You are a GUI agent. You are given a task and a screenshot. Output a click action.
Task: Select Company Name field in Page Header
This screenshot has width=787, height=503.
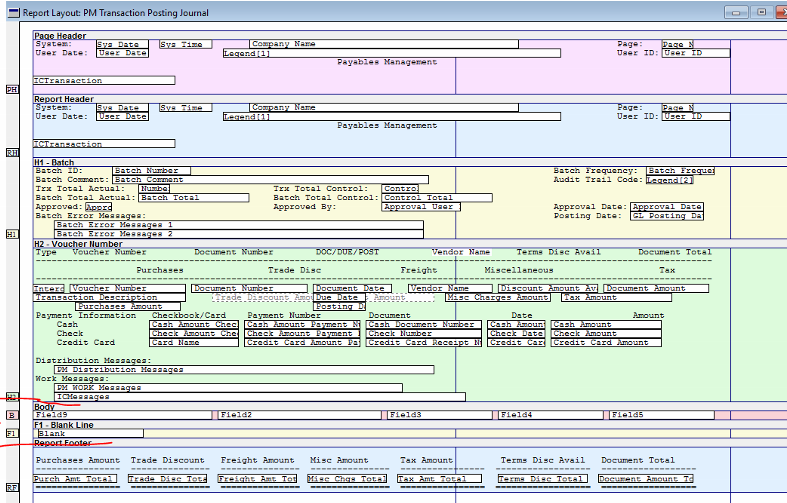(384, 44)
